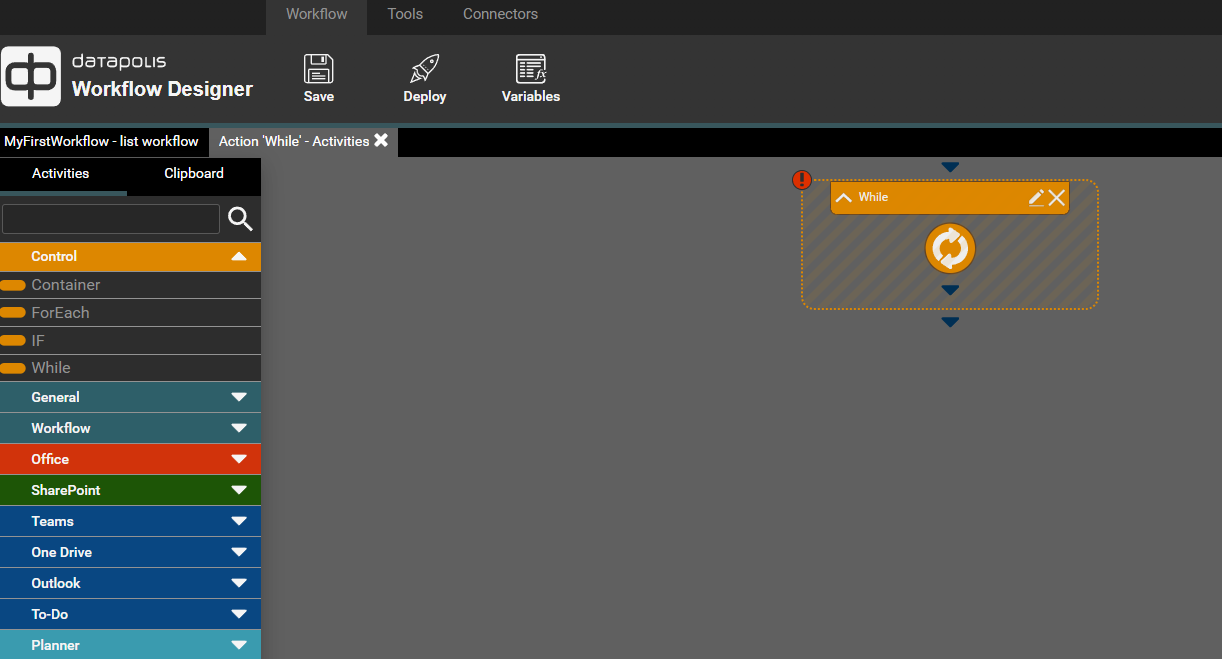The image size is (1222, 659).
Task: Delete the While action with X icon
Action: (x=1057, y=197)
